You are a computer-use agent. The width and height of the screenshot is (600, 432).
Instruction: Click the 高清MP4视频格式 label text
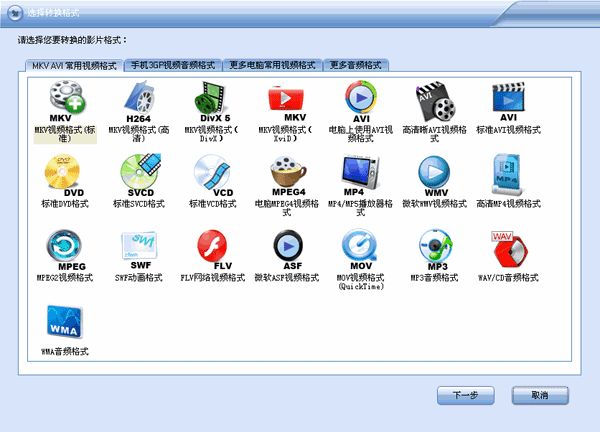[x=509, y=204]
